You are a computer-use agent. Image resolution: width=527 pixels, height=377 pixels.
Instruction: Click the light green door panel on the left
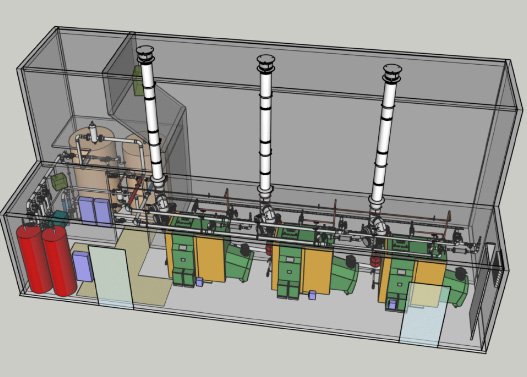click(x=111, y=276)
